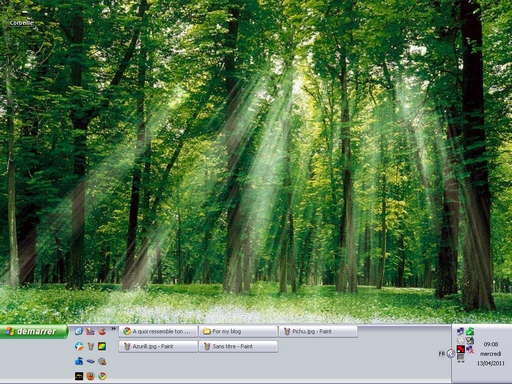
Task: Open the Corbeille desktop icon
Action: 21,23
